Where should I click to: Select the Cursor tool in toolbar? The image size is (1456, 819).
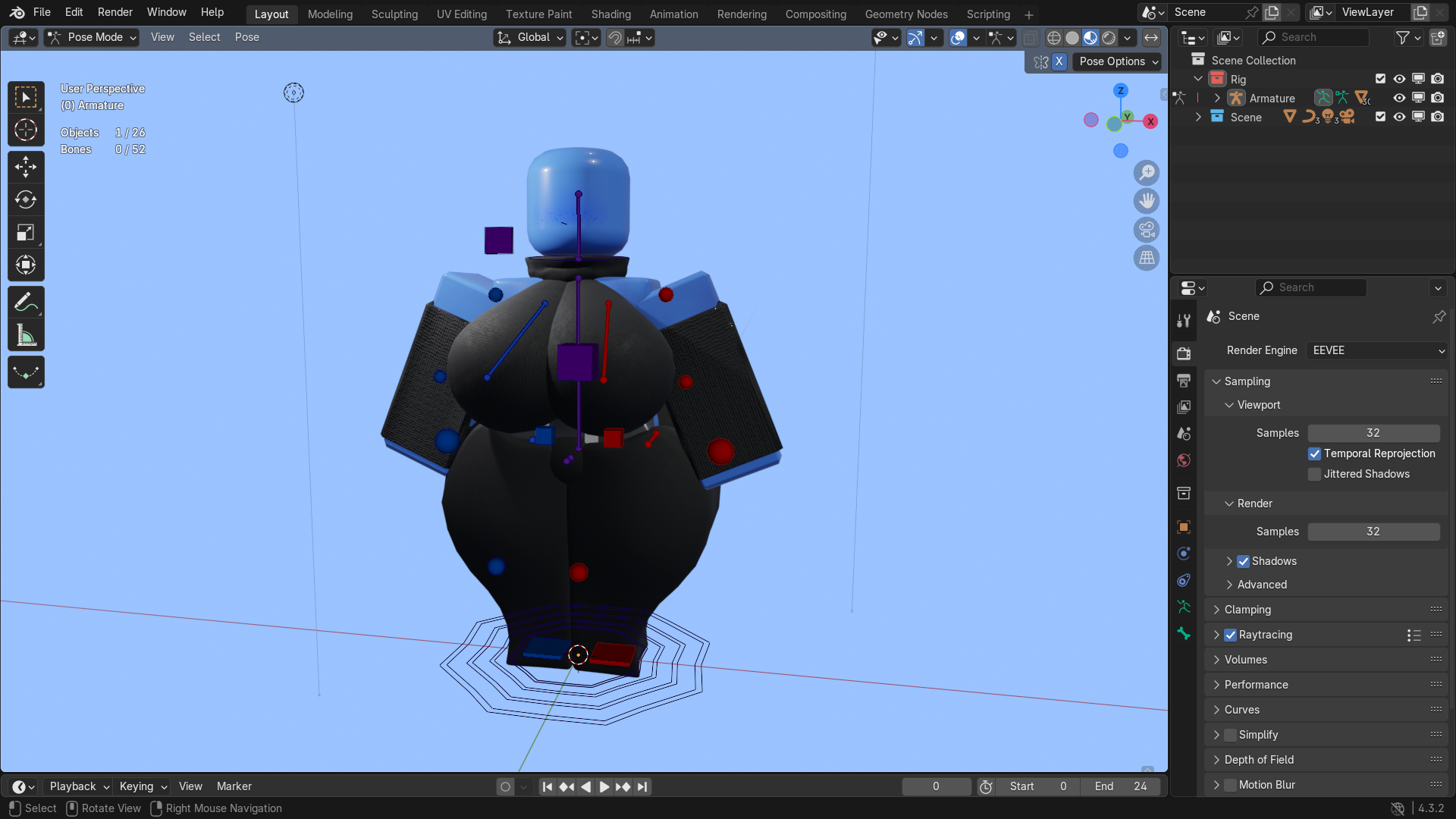tap(26, 130)
